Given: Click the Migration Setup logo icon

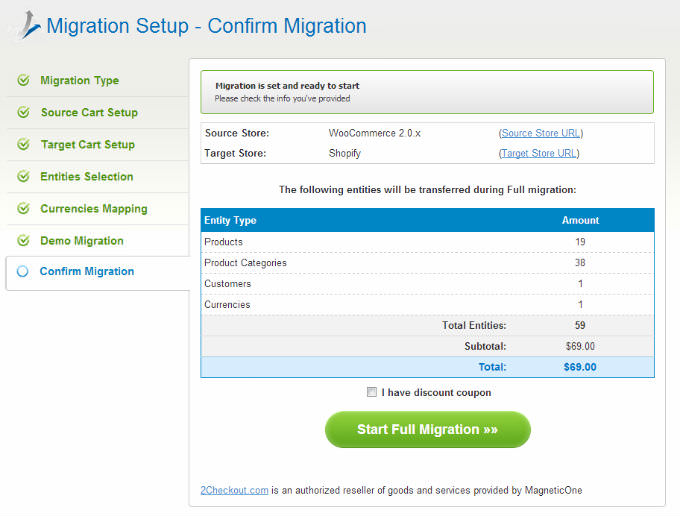Looking at the screenshot, I should click(x=29, y=25).
